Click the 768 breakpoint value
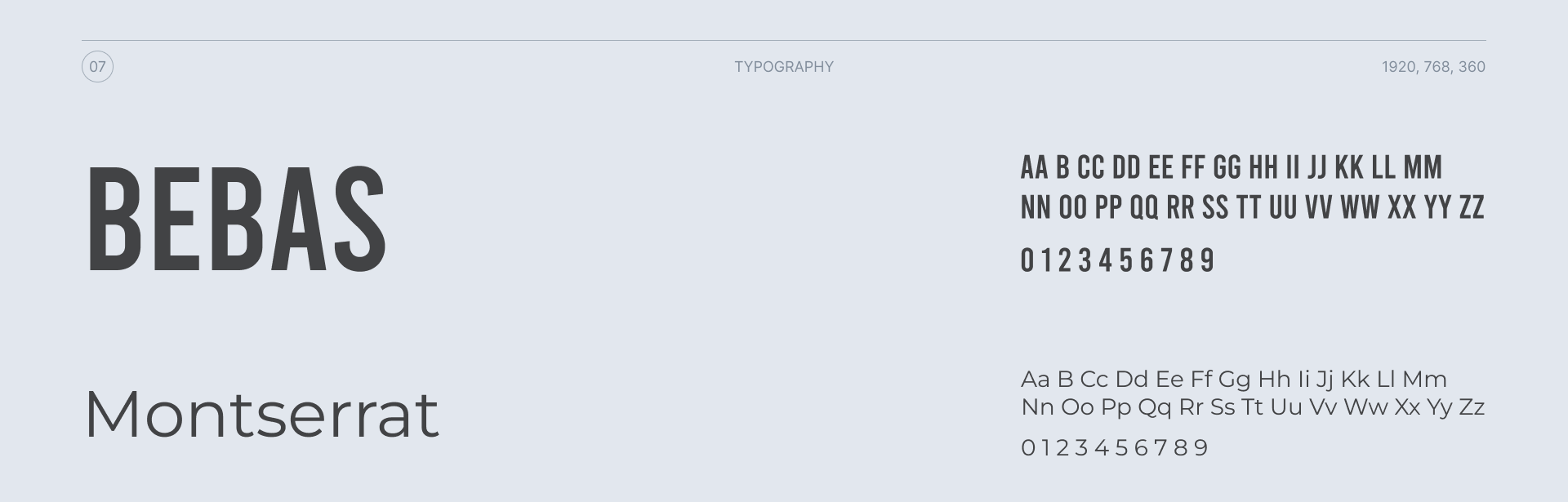1568x502 pixels. coord(1437,67)
